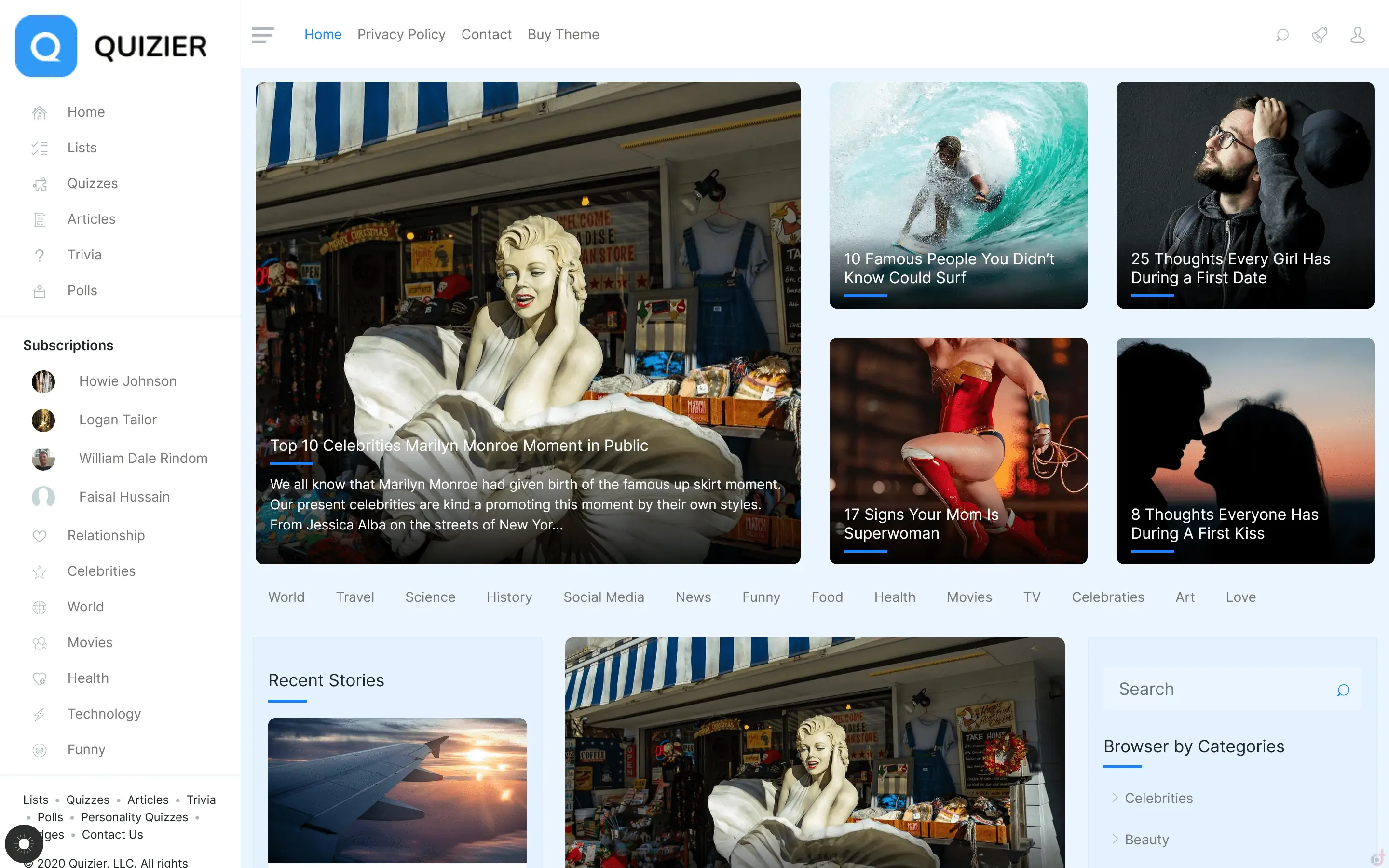The image size is (1389, 868).
Task: Click the rocket icon in header
Action: (x=1319, y=35)
